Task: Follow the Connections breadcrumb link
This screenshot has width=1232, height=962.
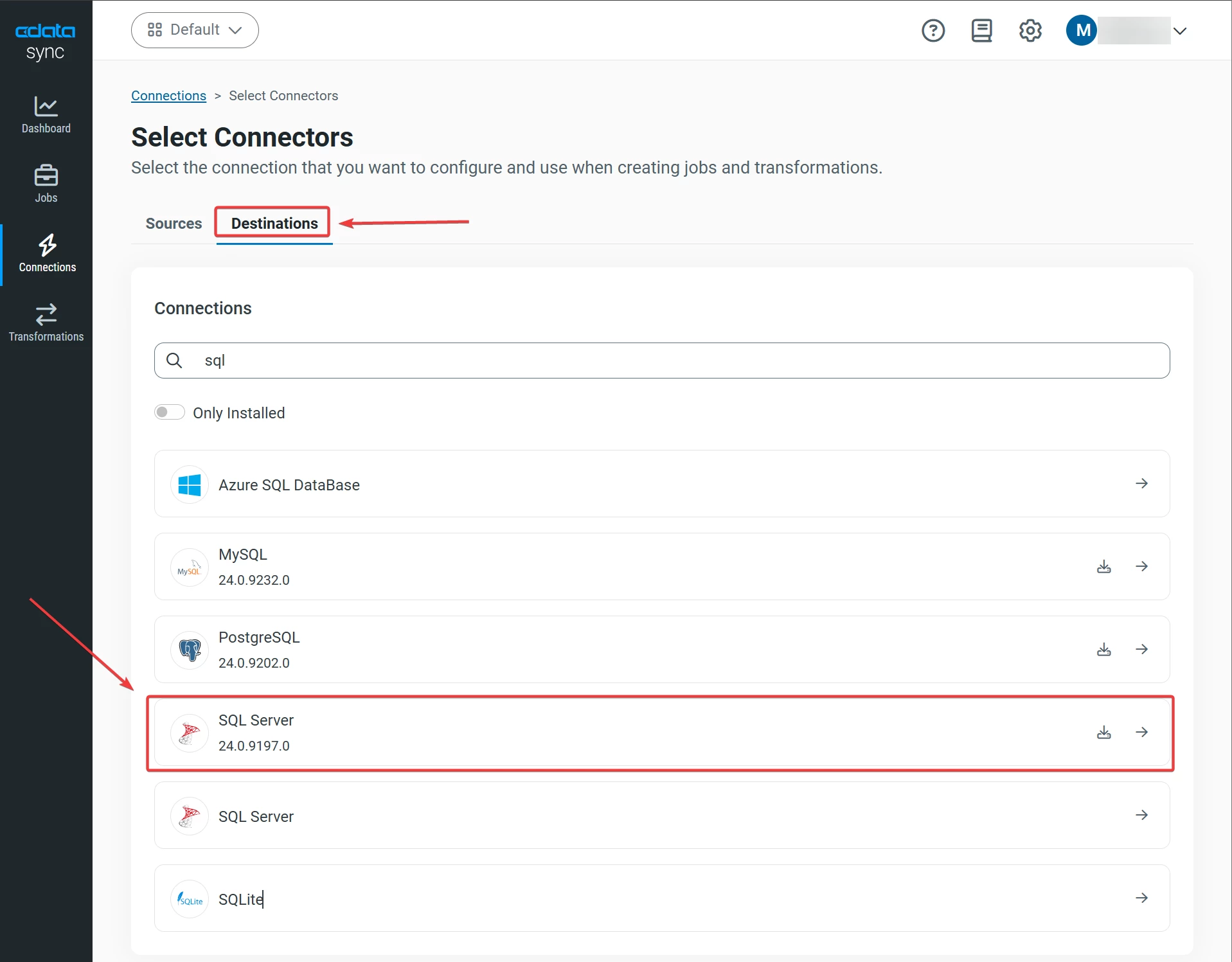Action: 168,96
